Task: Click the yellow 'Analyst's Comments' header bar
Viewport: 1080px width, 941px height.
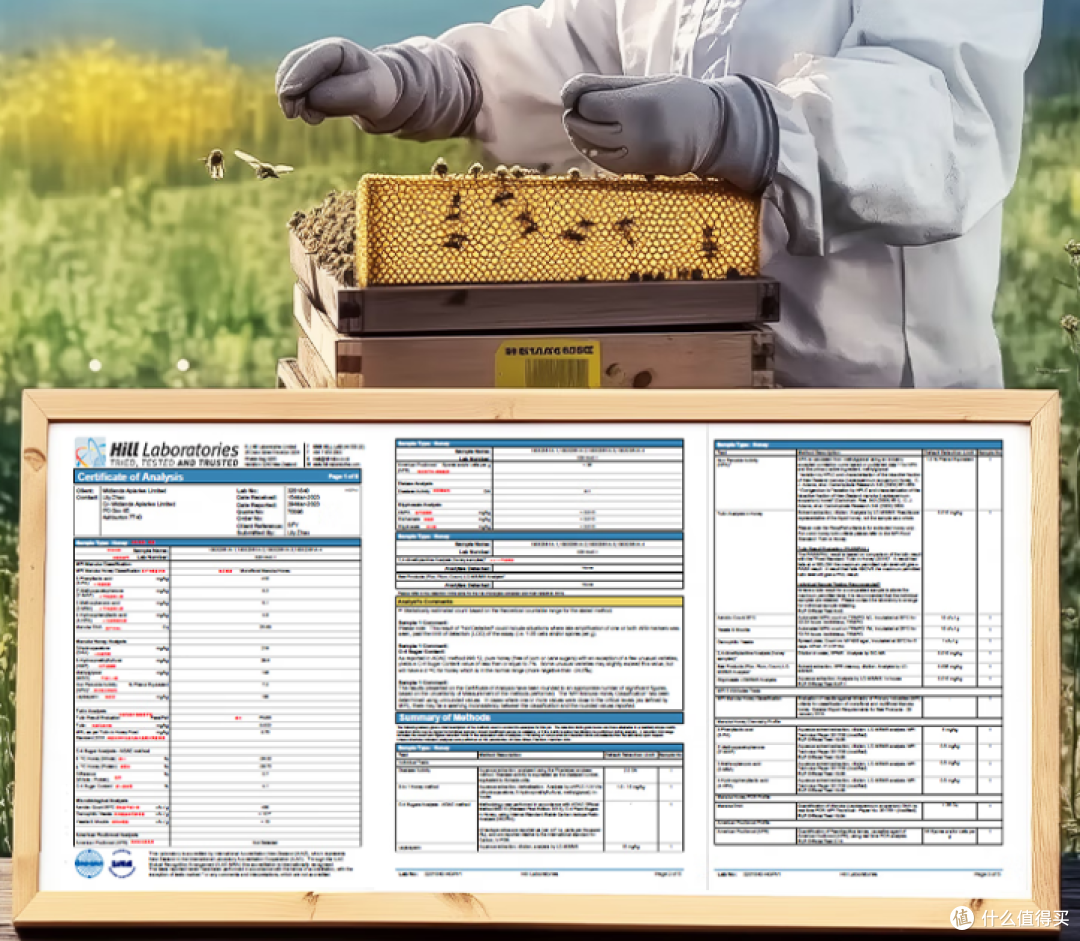Action: click(x=539, y=601)
